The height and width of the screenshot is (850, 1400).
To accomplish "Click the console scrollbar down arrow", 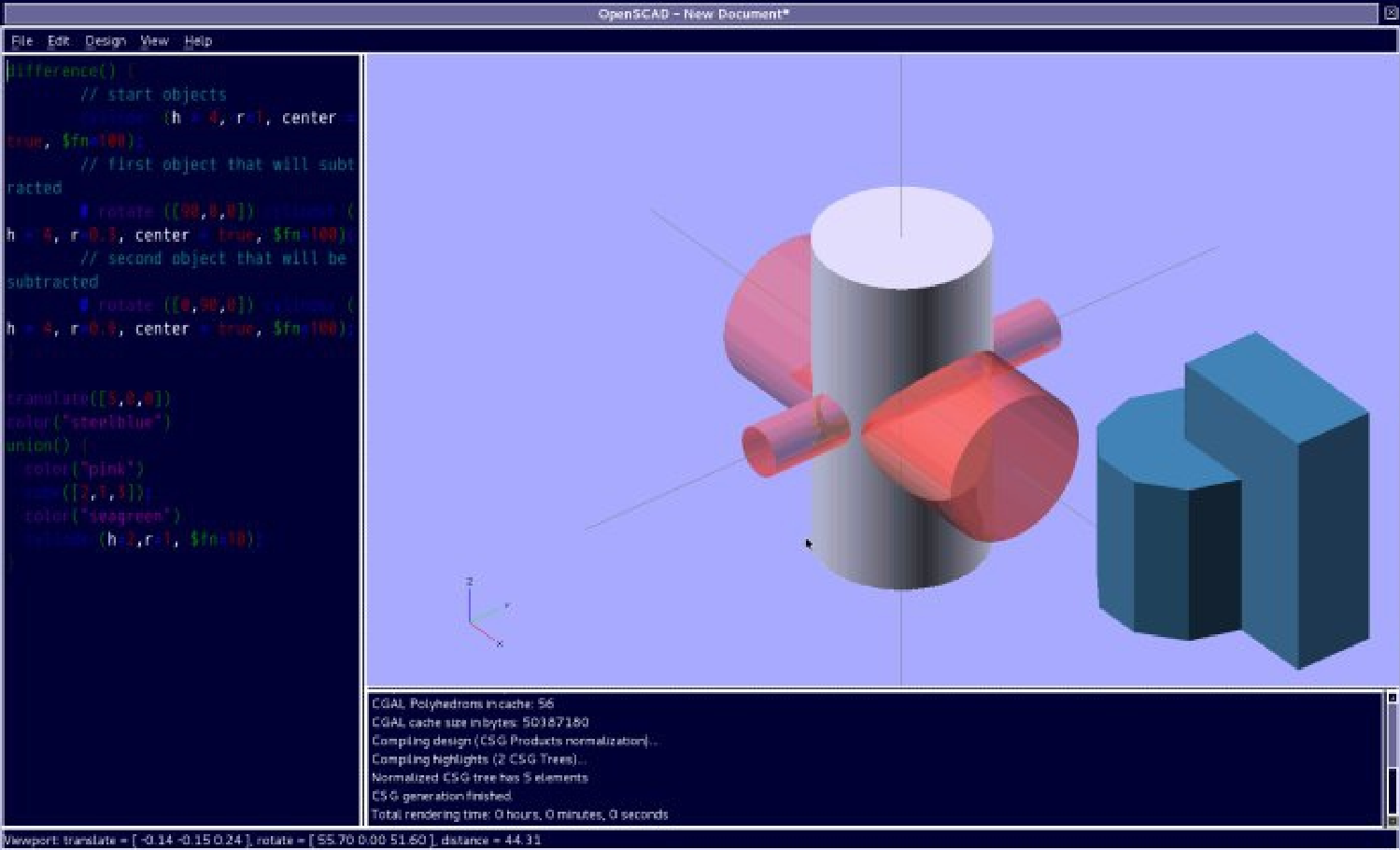I will pos(1392,821).
